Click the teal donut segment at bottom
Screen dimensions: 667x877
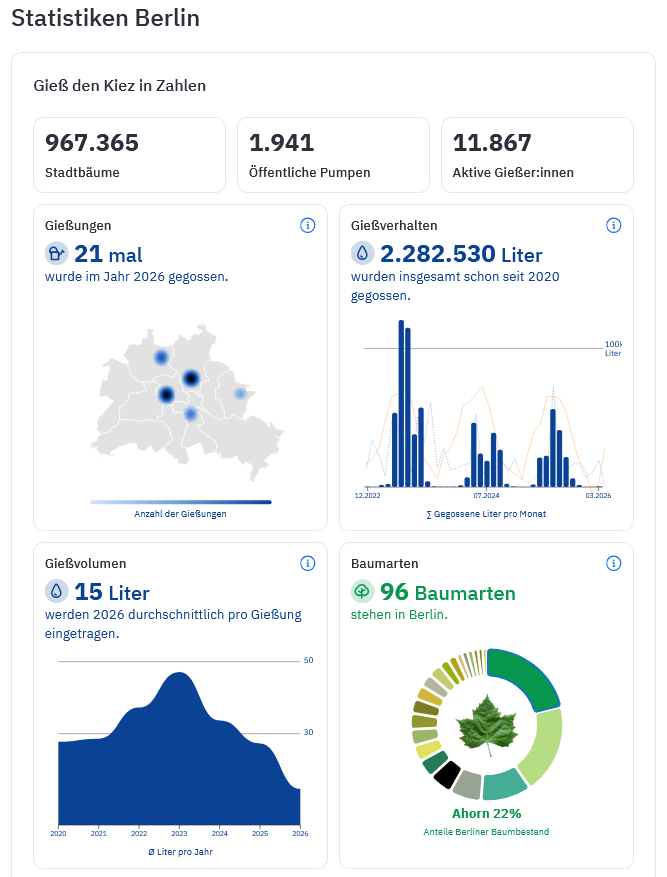(x=503, y=784)
